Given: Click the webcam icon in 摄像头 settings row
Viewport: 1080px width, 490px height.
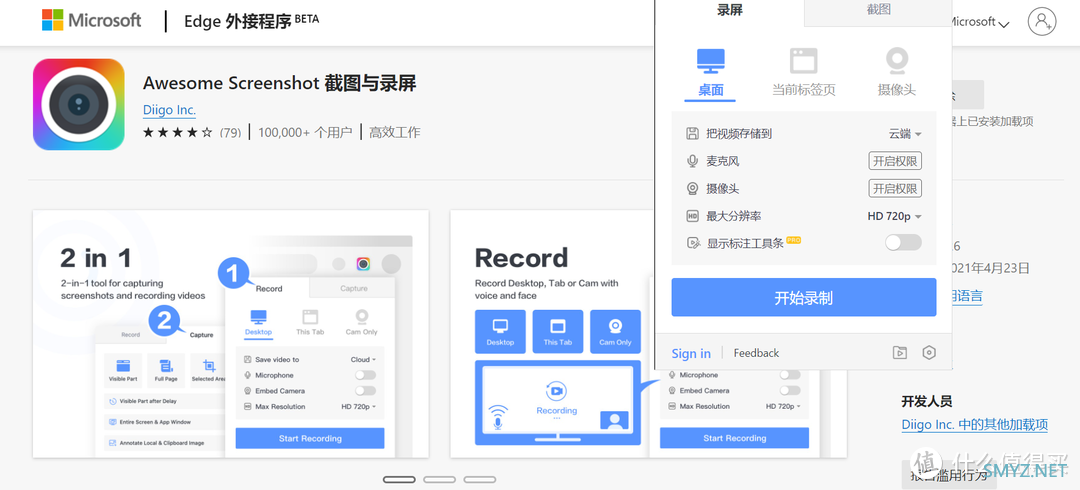Looking at the screenshot, I should 692,189.
